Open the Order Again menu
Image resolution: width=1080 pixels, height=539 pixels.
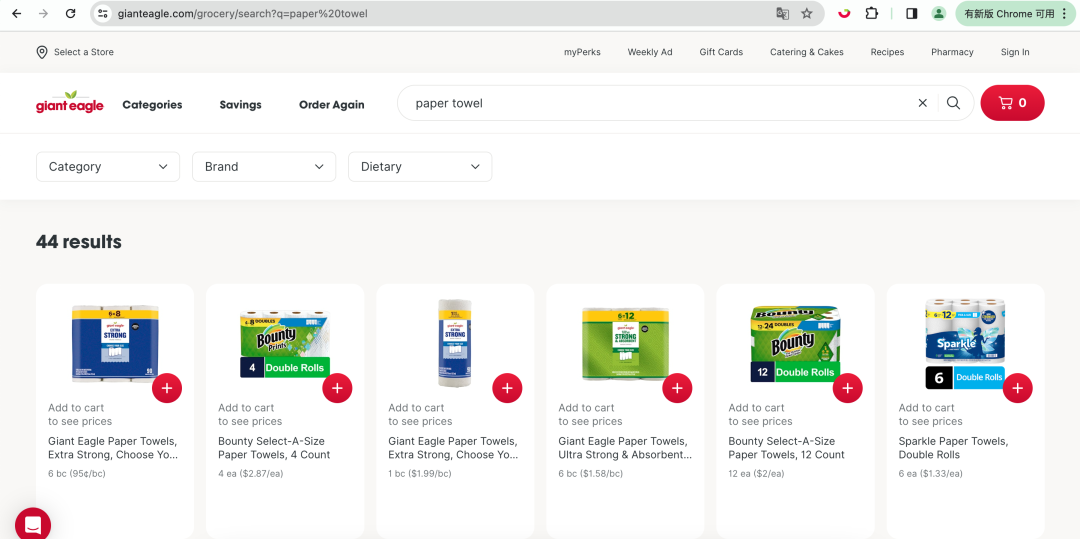[x=331, y=105]
